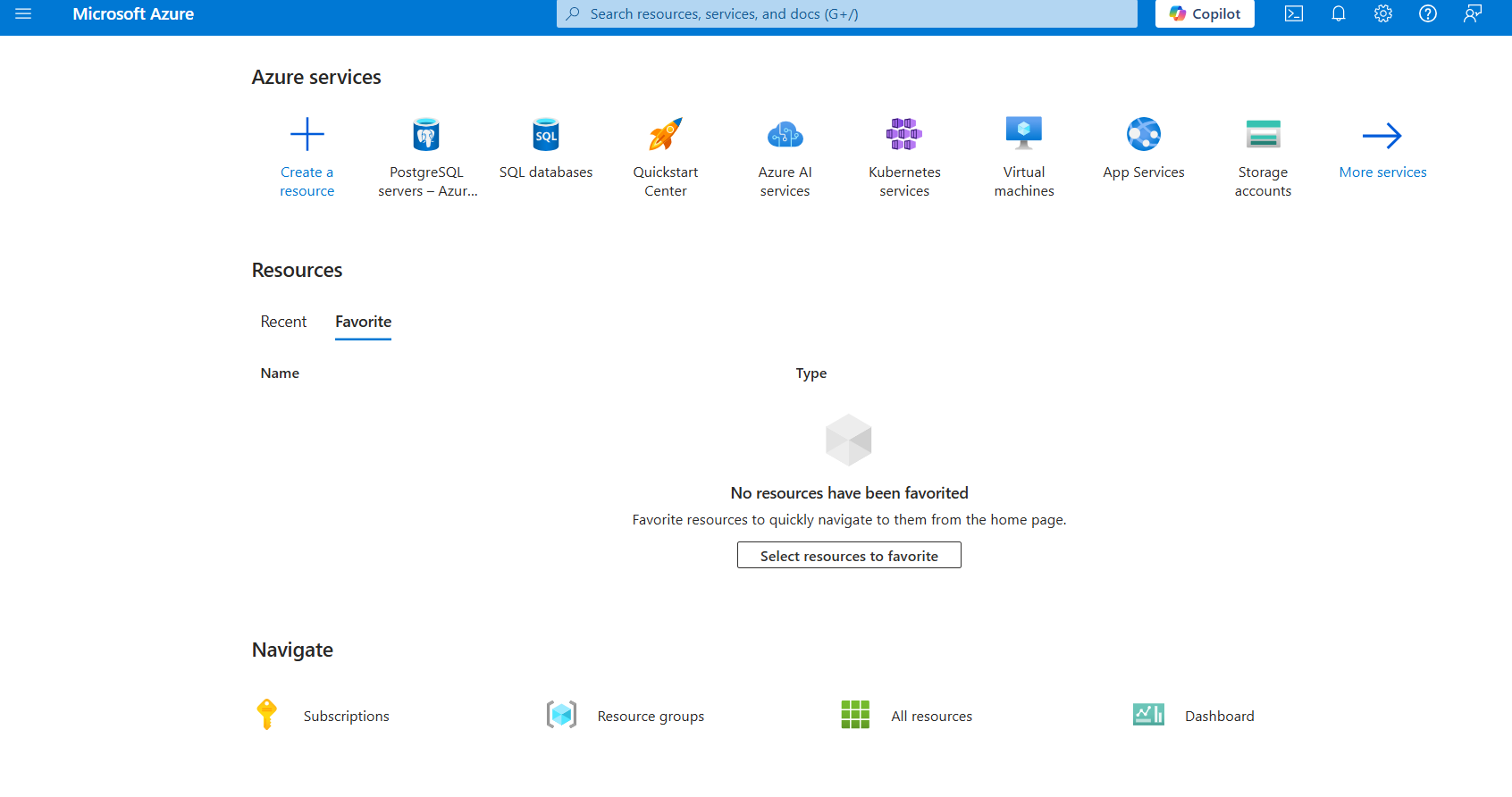This screenshot has height=797, width=1512.
Task: Click the Name column header
Action: 280,373
